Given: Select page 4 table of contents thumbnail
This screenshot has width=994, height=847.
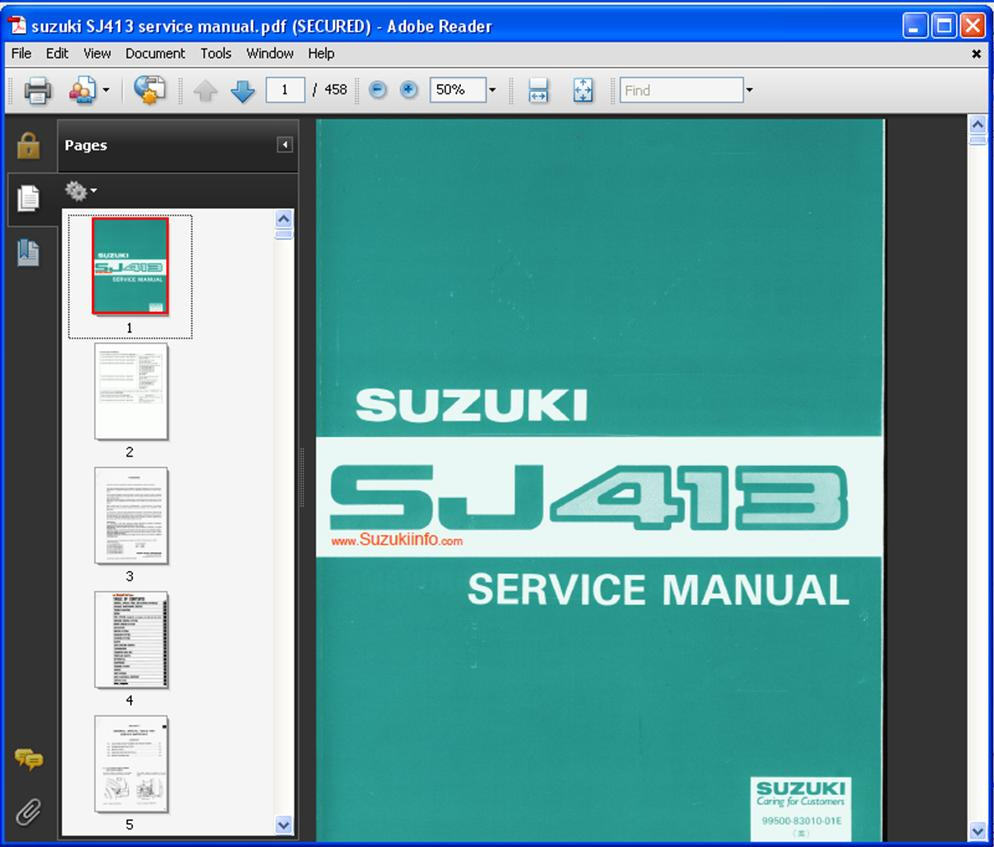Looking at the screenshot, I should click(131, 640).
